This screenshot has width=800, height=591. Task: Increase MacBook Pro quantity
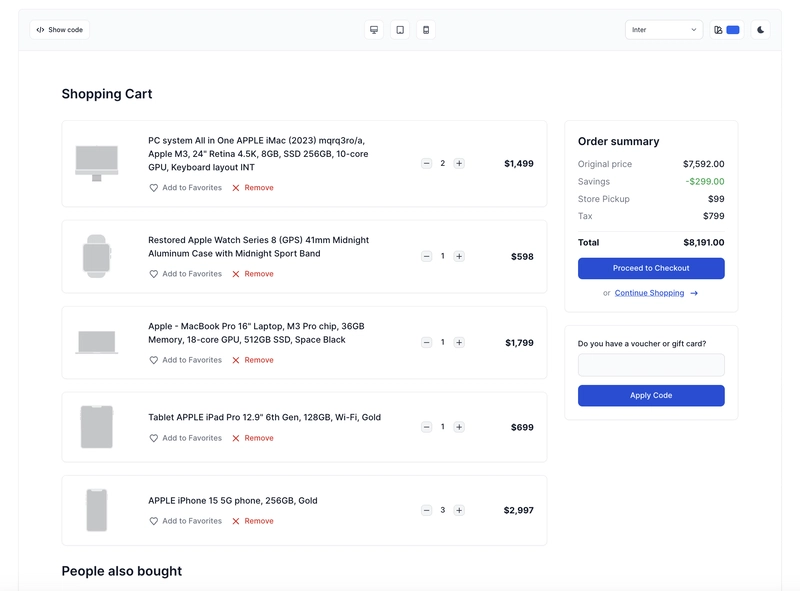(x=459, y=342)
